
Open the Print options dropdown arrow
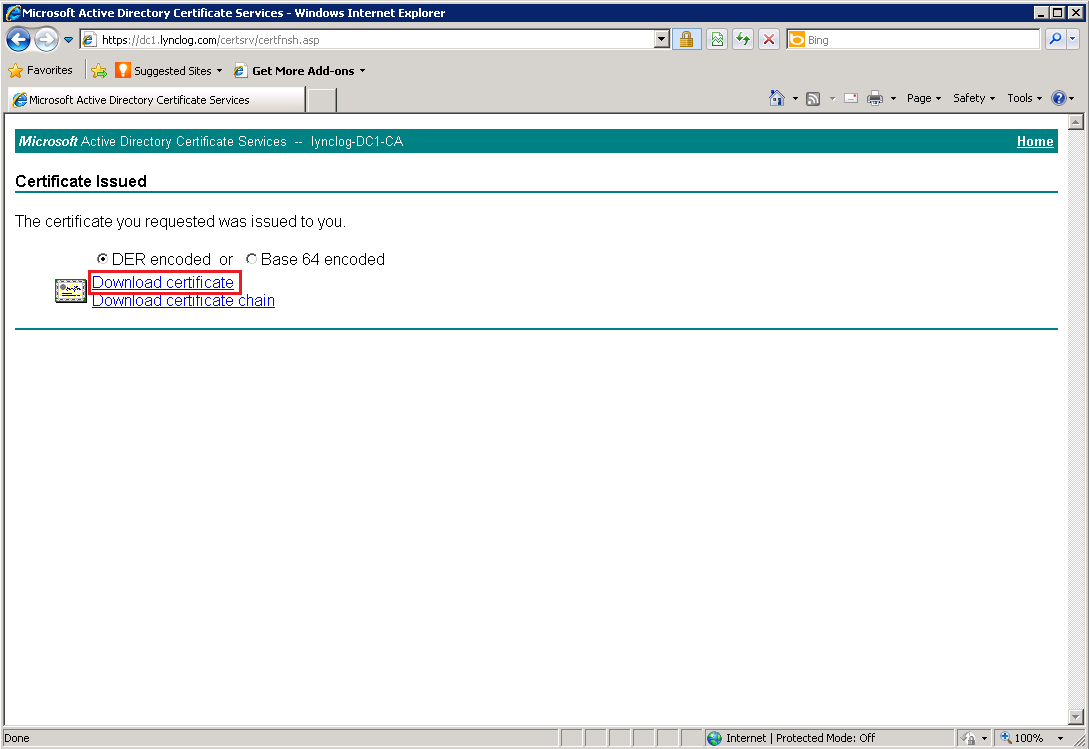point(893,99)
